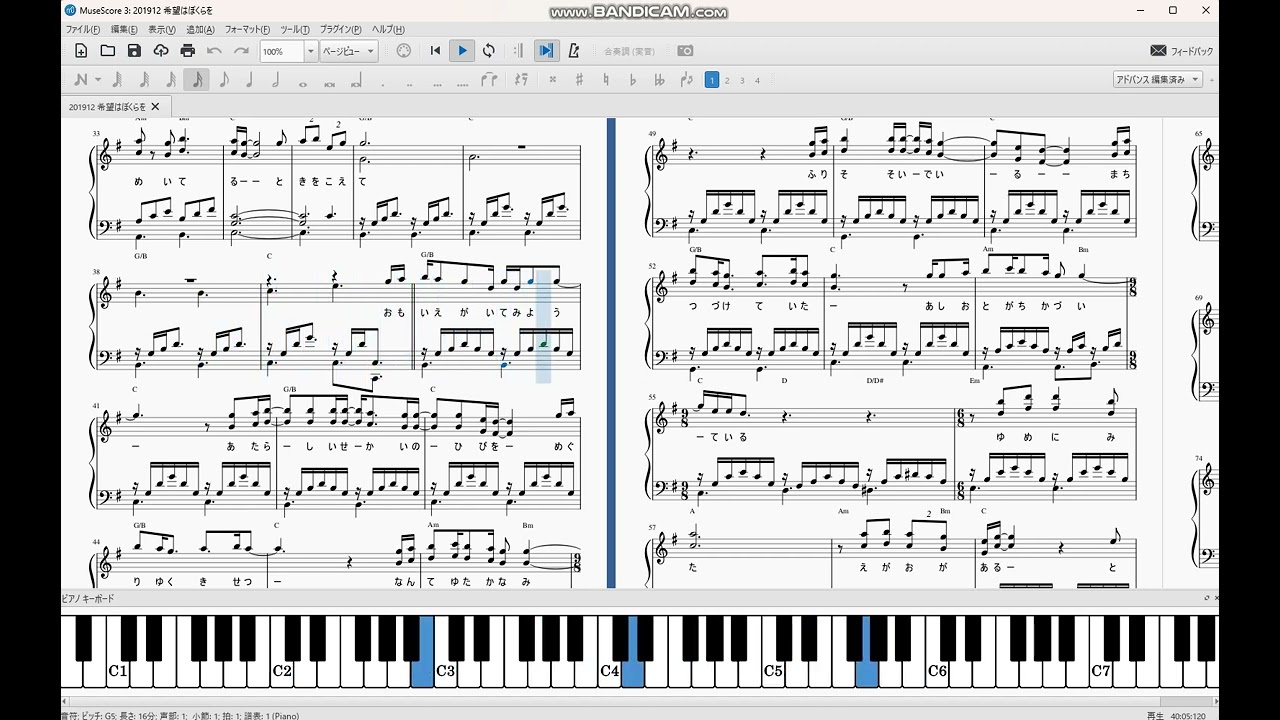1280x720 pixels.
Task: Close the 201912 score tab
Action: pos(155,106)
